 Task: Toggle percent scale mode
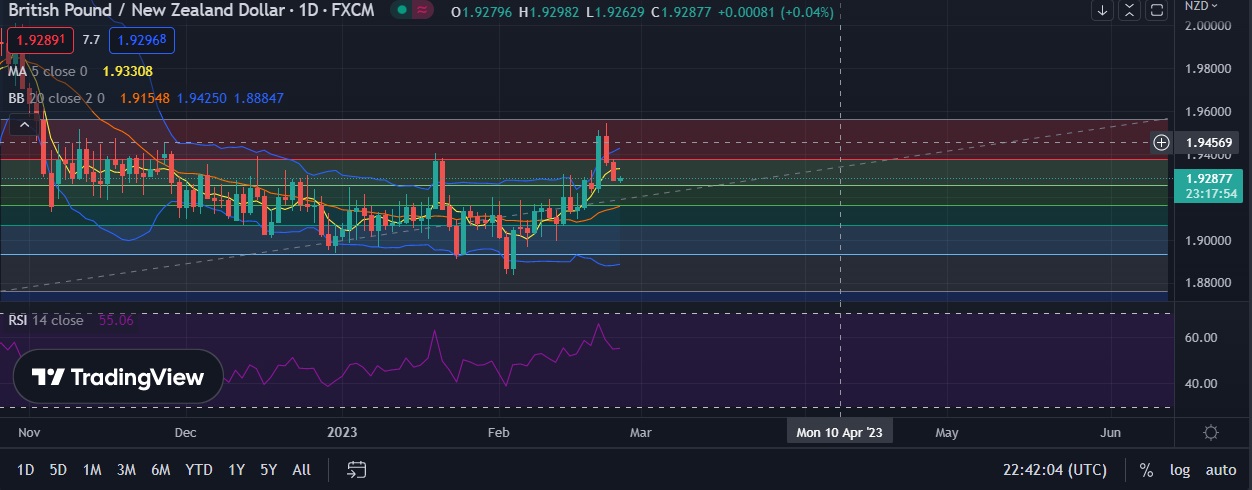[1146, 470]
